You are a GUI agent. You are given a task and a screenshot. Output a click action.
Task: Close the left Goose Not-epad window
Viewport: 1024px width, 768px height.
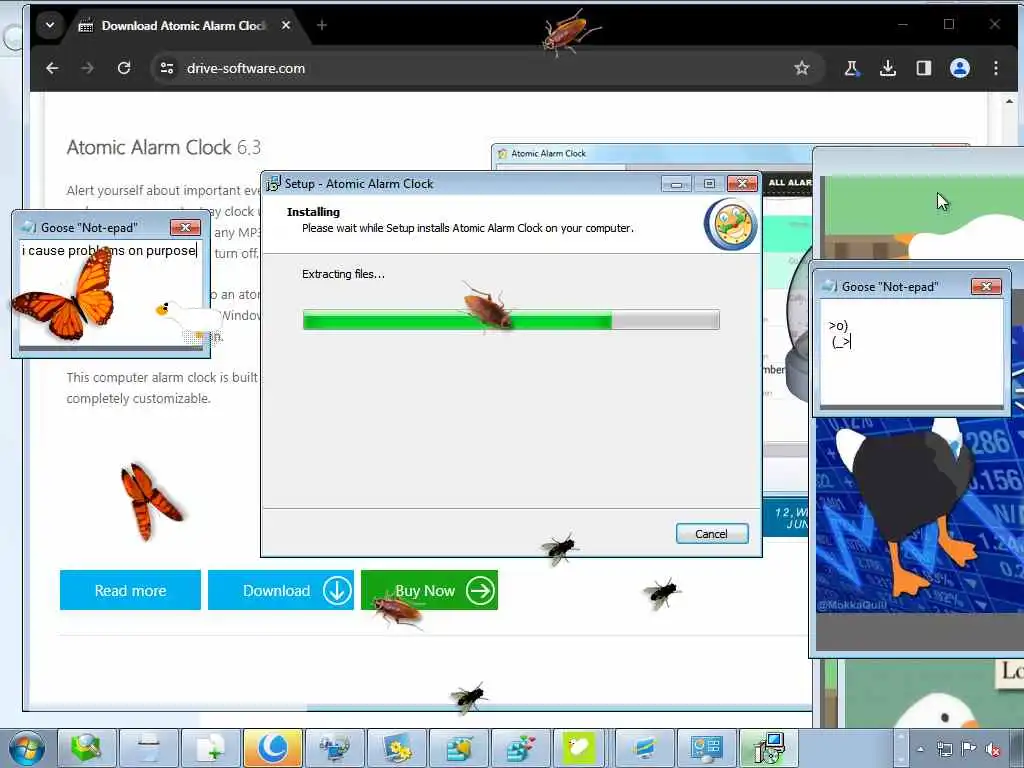pyautogui.click(x=185, y=227)
